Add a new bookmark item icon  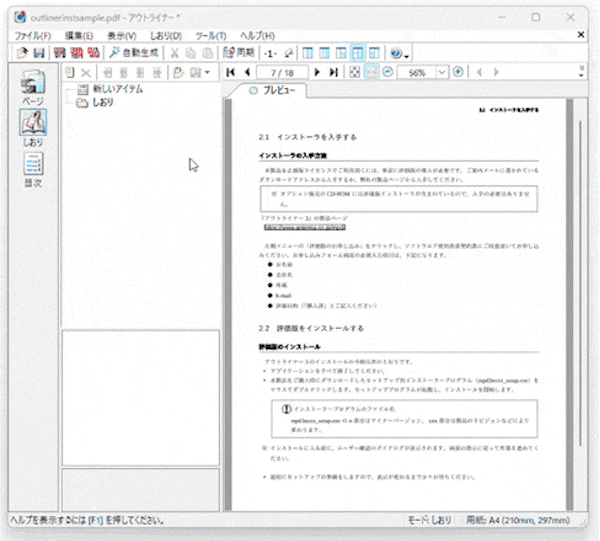(69, 73)
